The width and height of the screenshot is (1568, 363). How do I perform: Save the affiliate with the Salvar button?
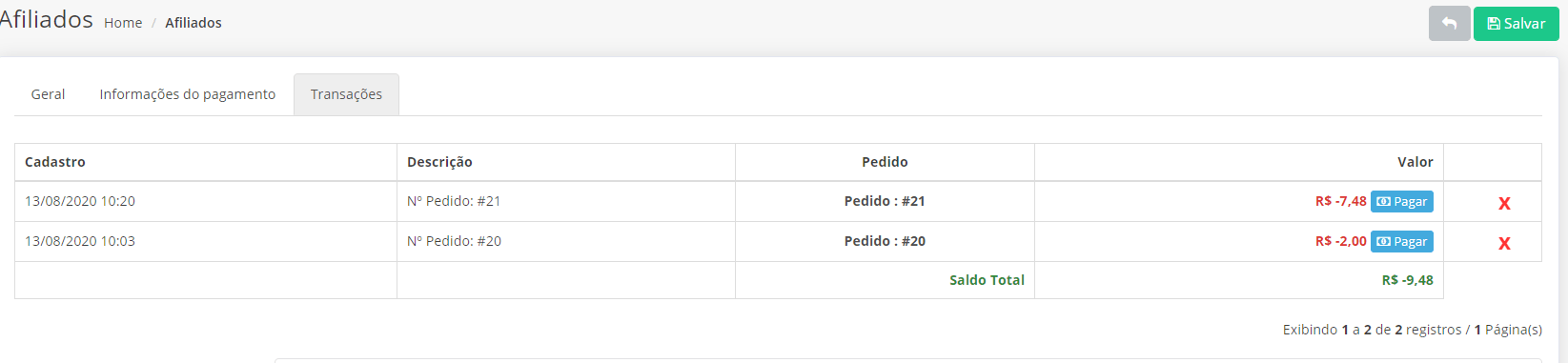click(1516, 24)
